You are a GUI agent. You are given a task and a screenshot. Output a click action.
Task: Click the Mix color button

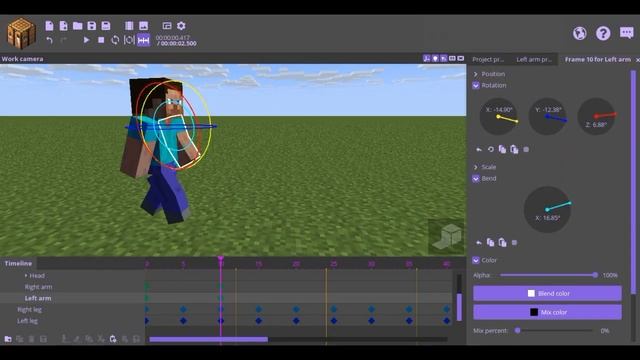[x=547, y=312]
